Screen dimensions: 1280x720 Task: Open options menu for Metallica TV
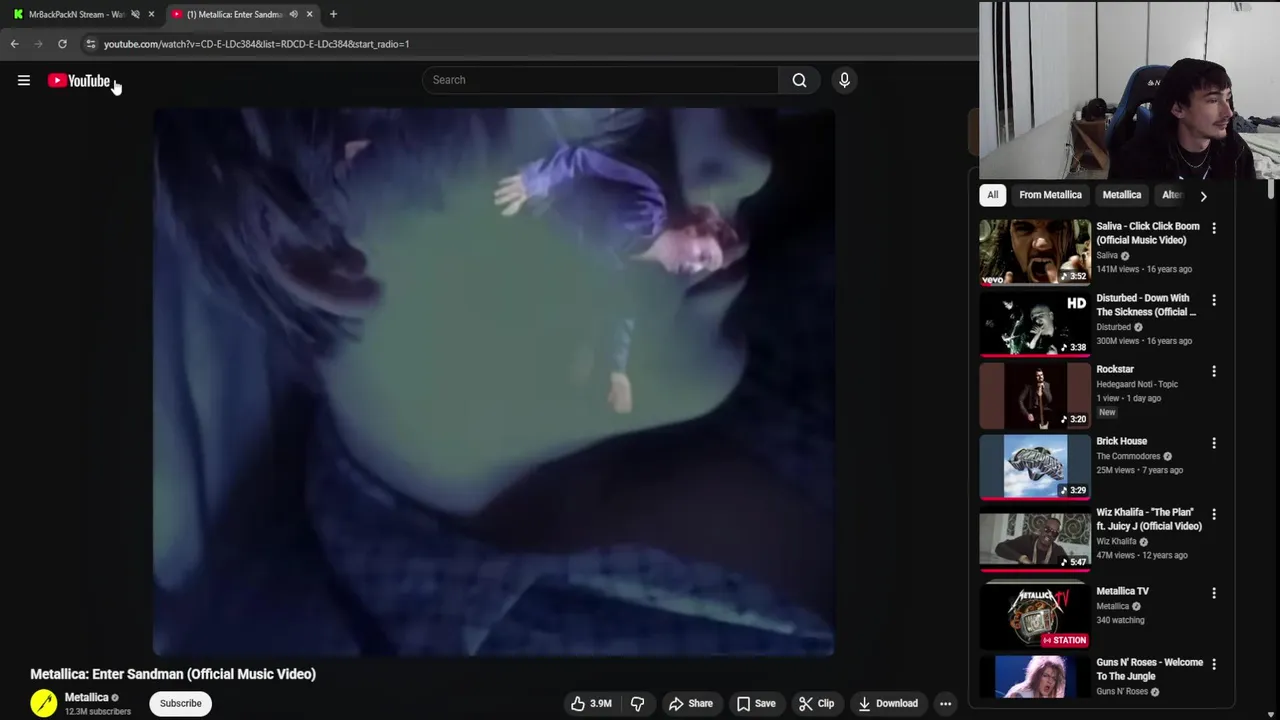[1214, 593]
